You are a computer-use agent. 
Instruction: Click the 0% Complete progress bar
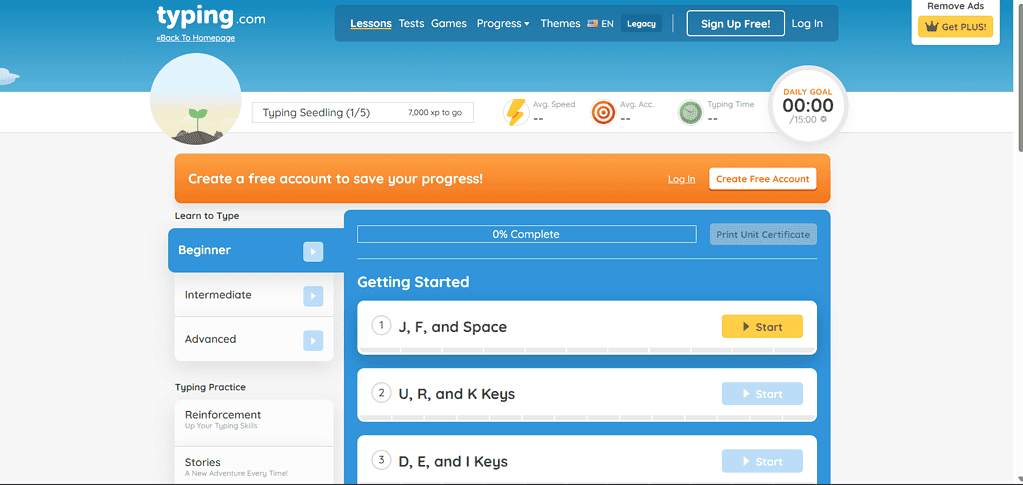527,234
